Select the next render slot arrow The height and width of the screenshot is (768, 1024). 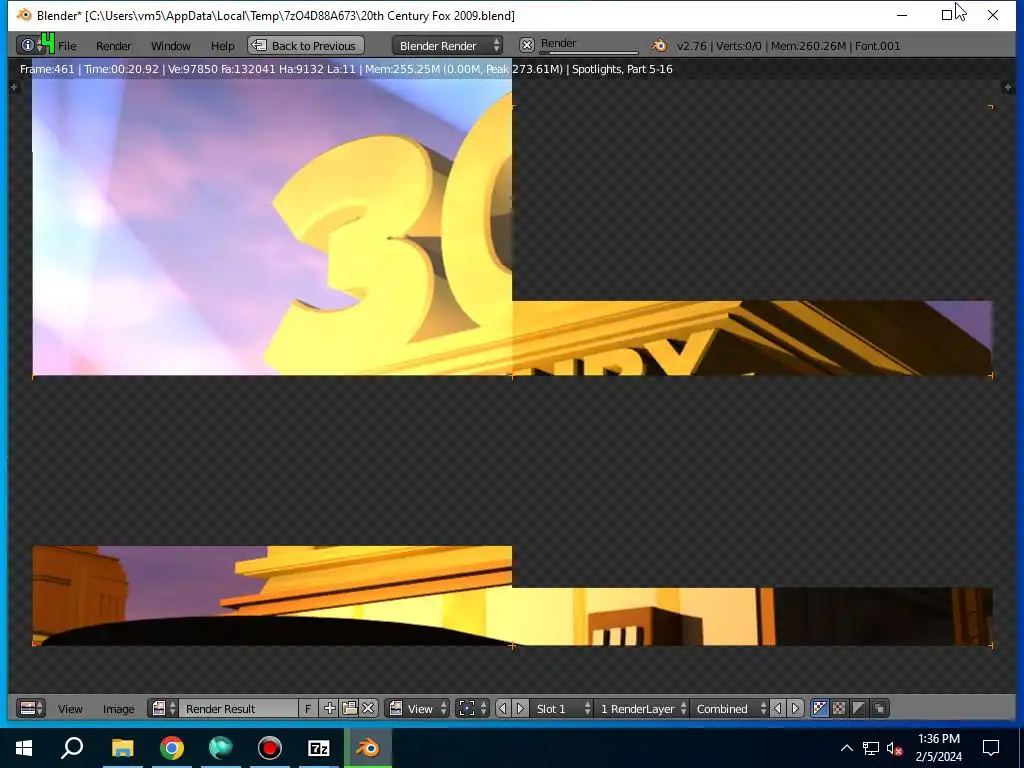[520, 709]
